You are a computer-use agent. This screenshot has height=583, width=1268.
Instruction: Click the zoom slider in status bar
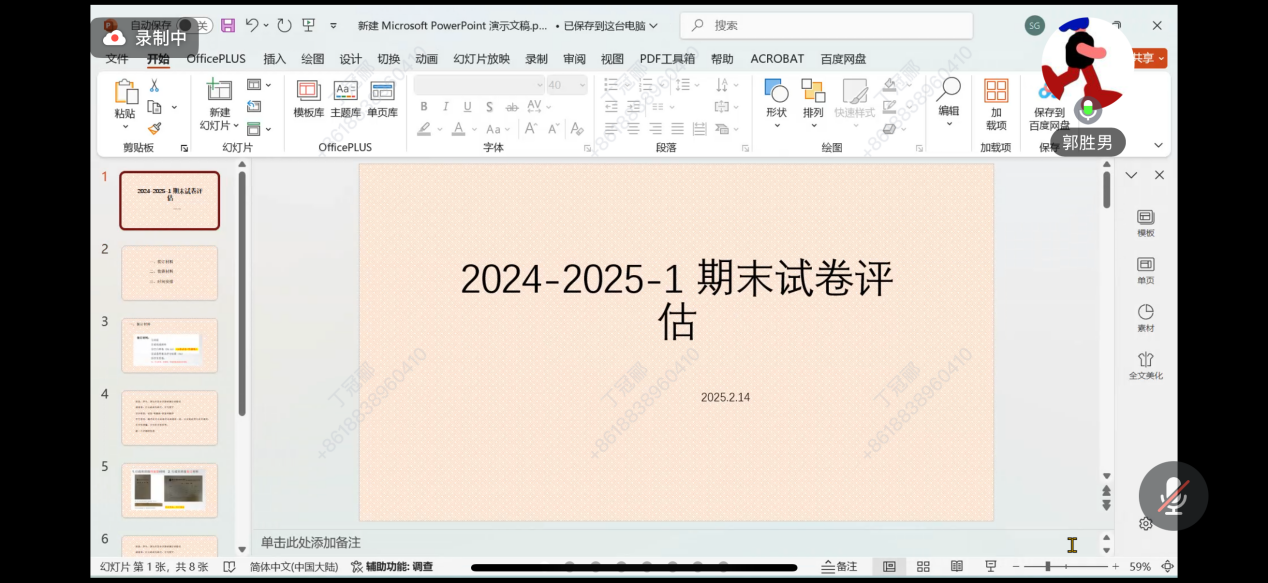click(x=1048, y=567)
